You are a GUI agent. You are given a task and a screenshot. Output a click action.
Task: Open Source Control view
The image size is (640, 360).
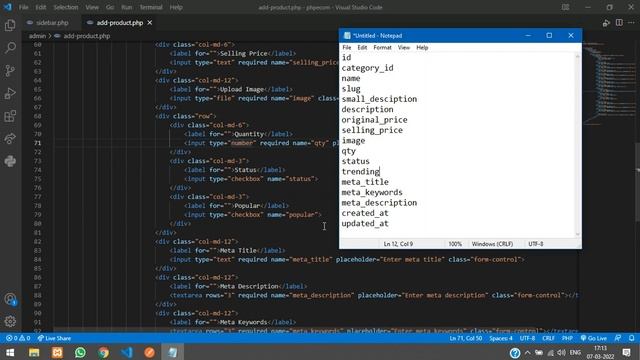pyautogui.click(x=10, y=71)
